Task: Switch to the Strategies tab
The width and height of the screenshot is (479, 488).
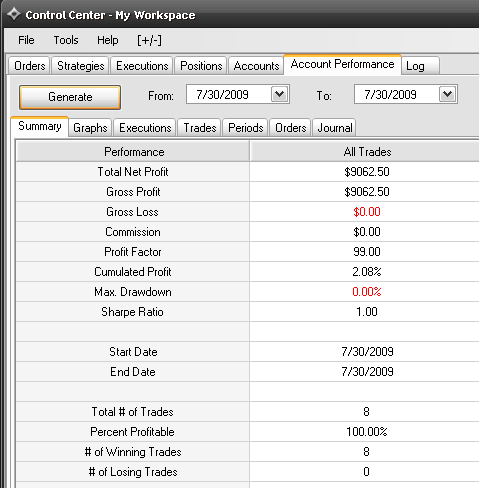Action: click(x=81, y=66)
